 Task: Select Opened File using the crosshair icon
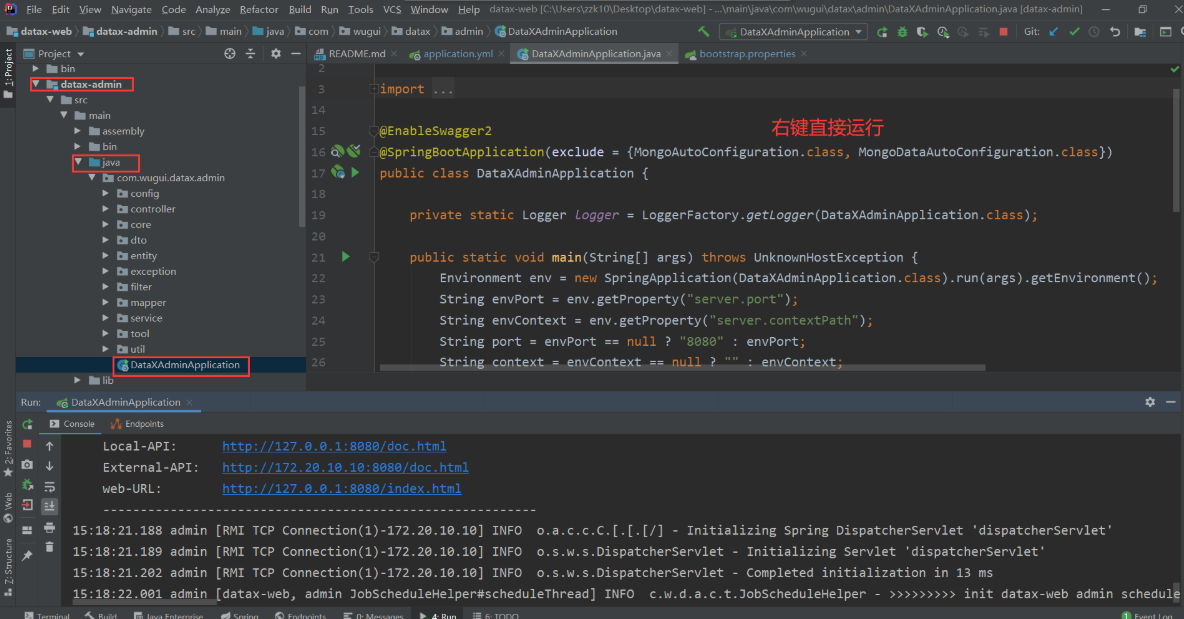tap(229, 53)
